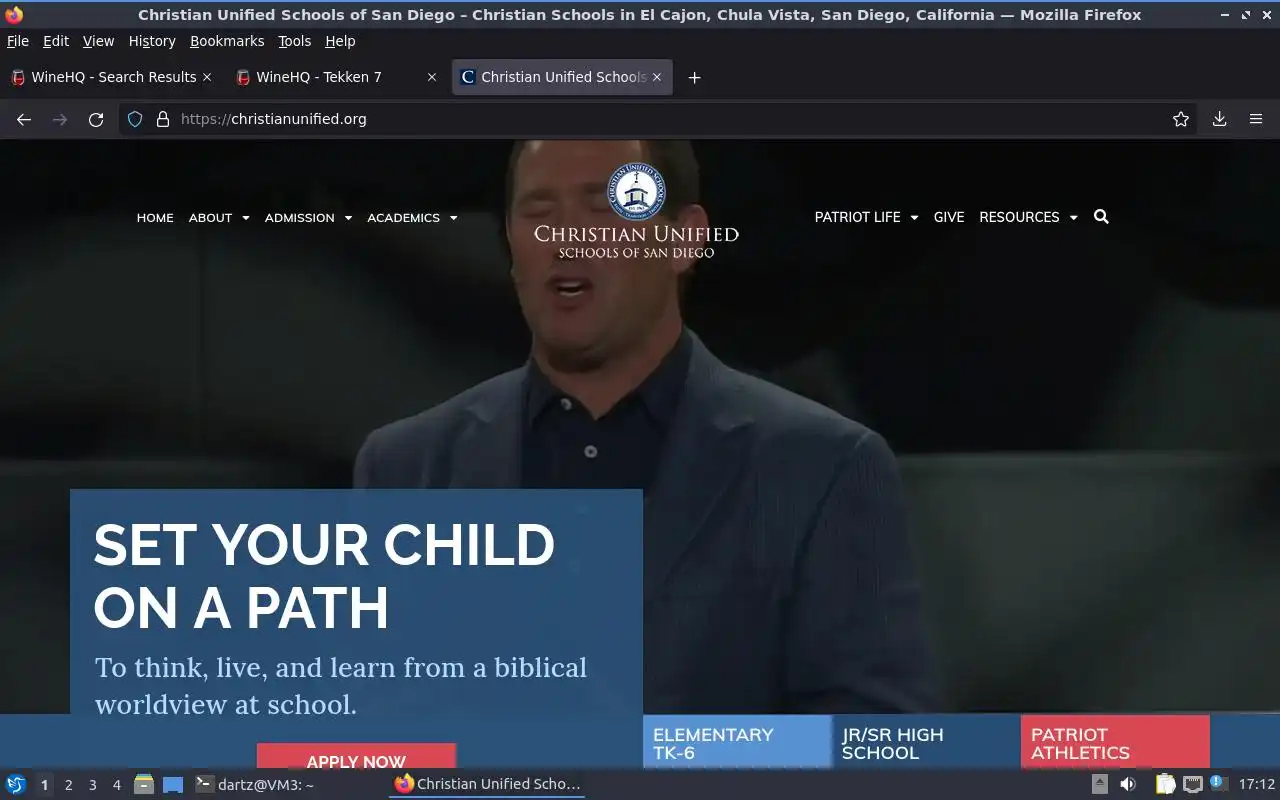
Task: Expand the ABOUT dropdown menu
Action: click(x=219, y=217)
